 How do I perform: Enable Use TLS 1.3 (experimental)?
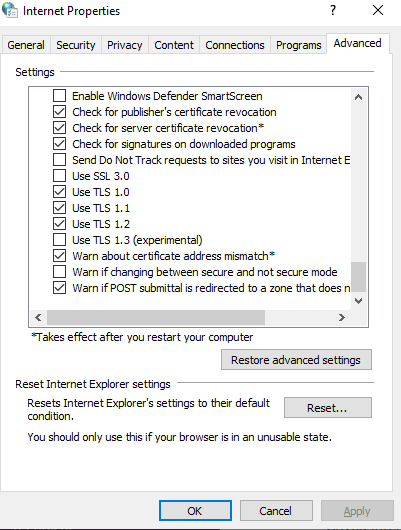coord(60,240)
